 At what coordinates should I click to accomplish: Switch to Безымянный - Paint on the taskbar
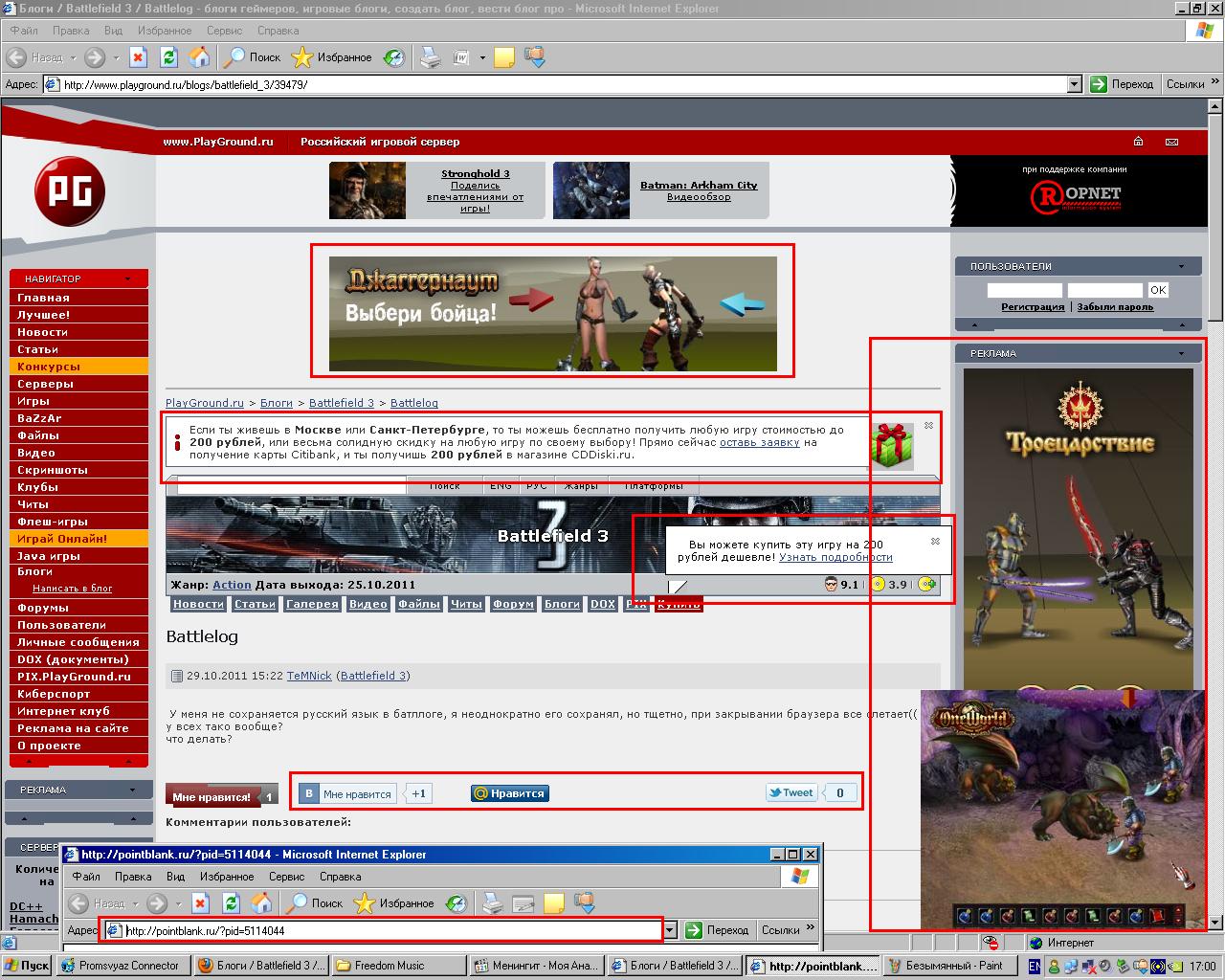point(947,966)
